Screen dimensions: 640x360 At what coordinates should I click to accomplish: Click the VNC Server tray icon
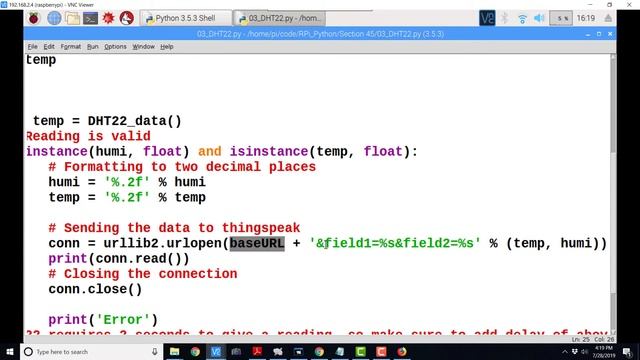coord(487,18)
